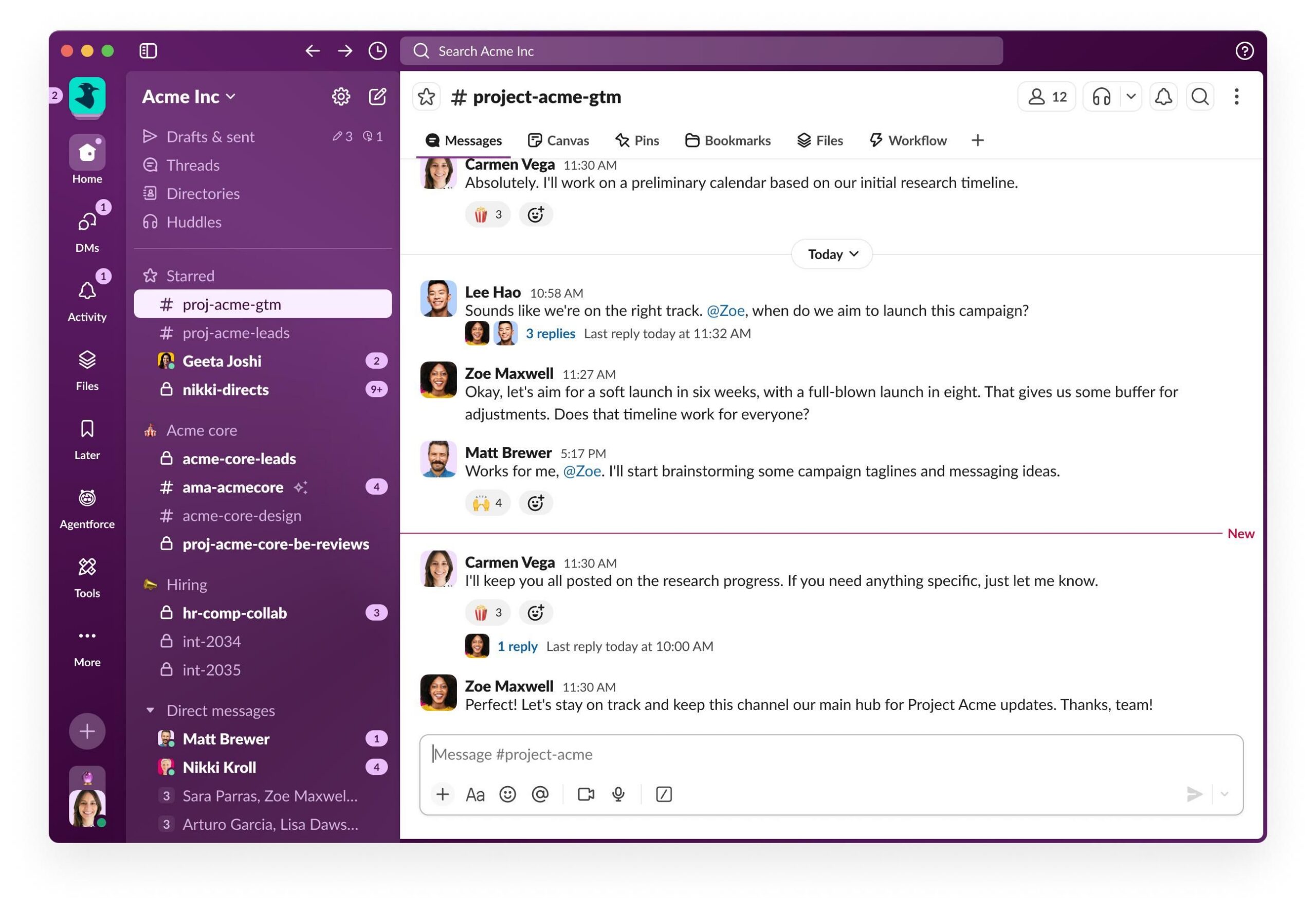Click the message input field
Image resolution: width=1316 pixels, height=910 pixels.
831,754
